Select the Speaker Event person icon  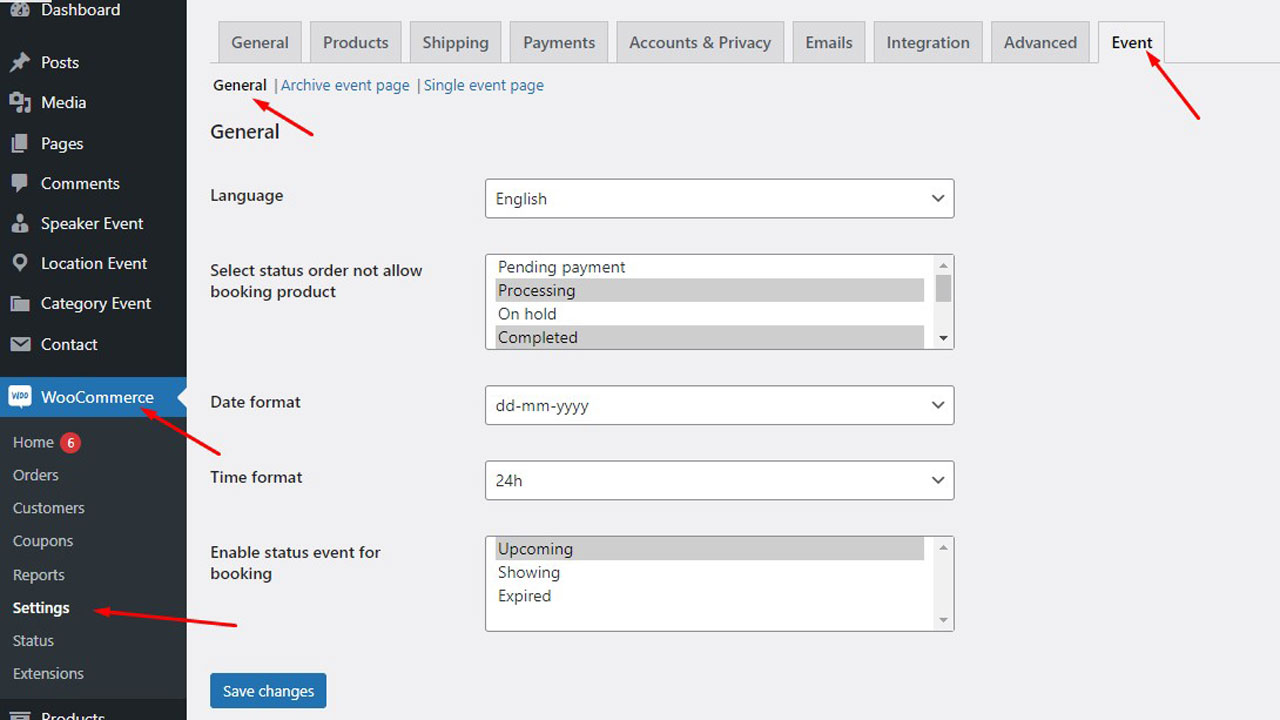[x=20, y=223]
